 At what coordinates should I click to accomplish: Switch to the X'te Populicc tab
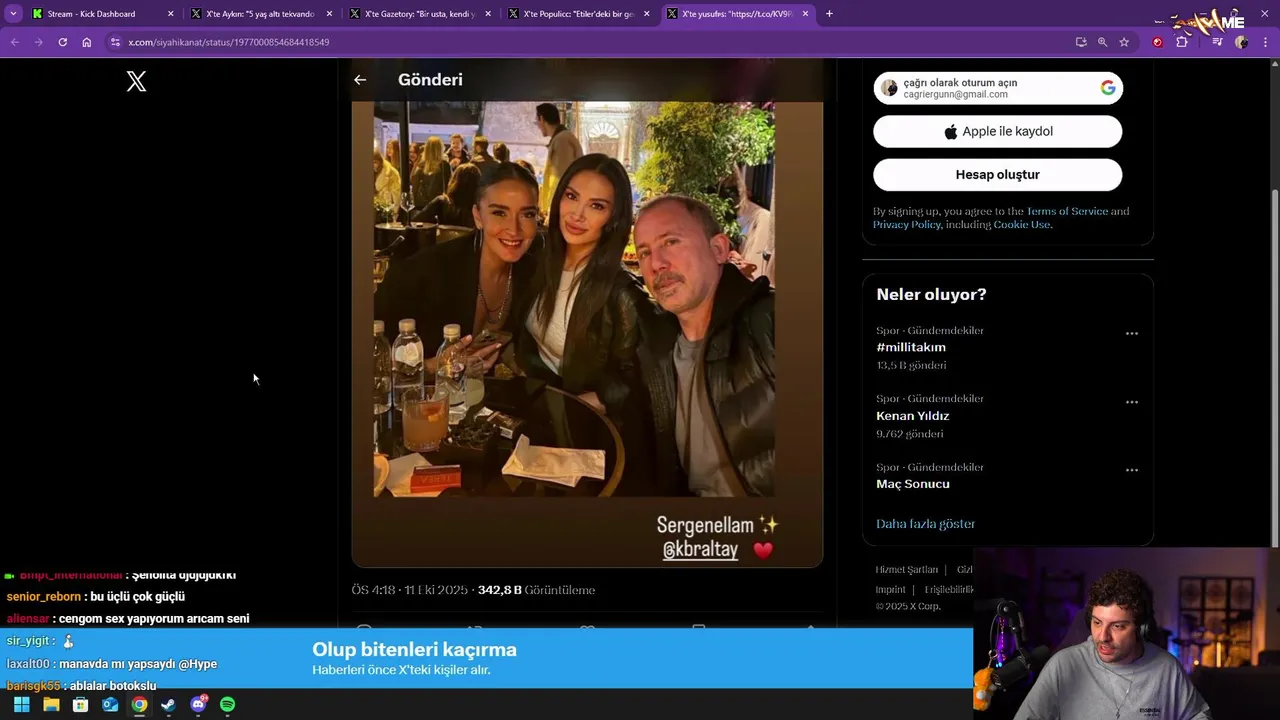coord(578,14)
